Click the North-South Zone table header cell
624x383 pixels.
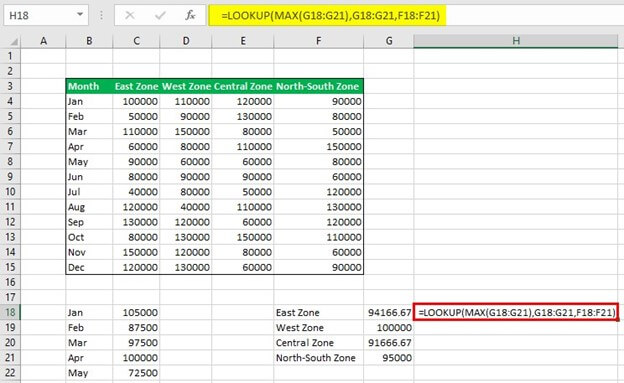318,86
